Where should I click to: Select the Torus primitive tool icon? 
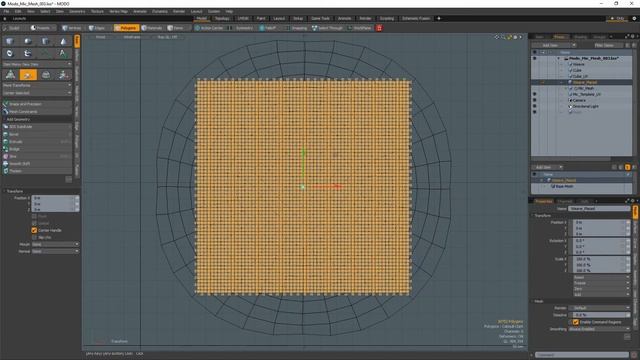10,53
